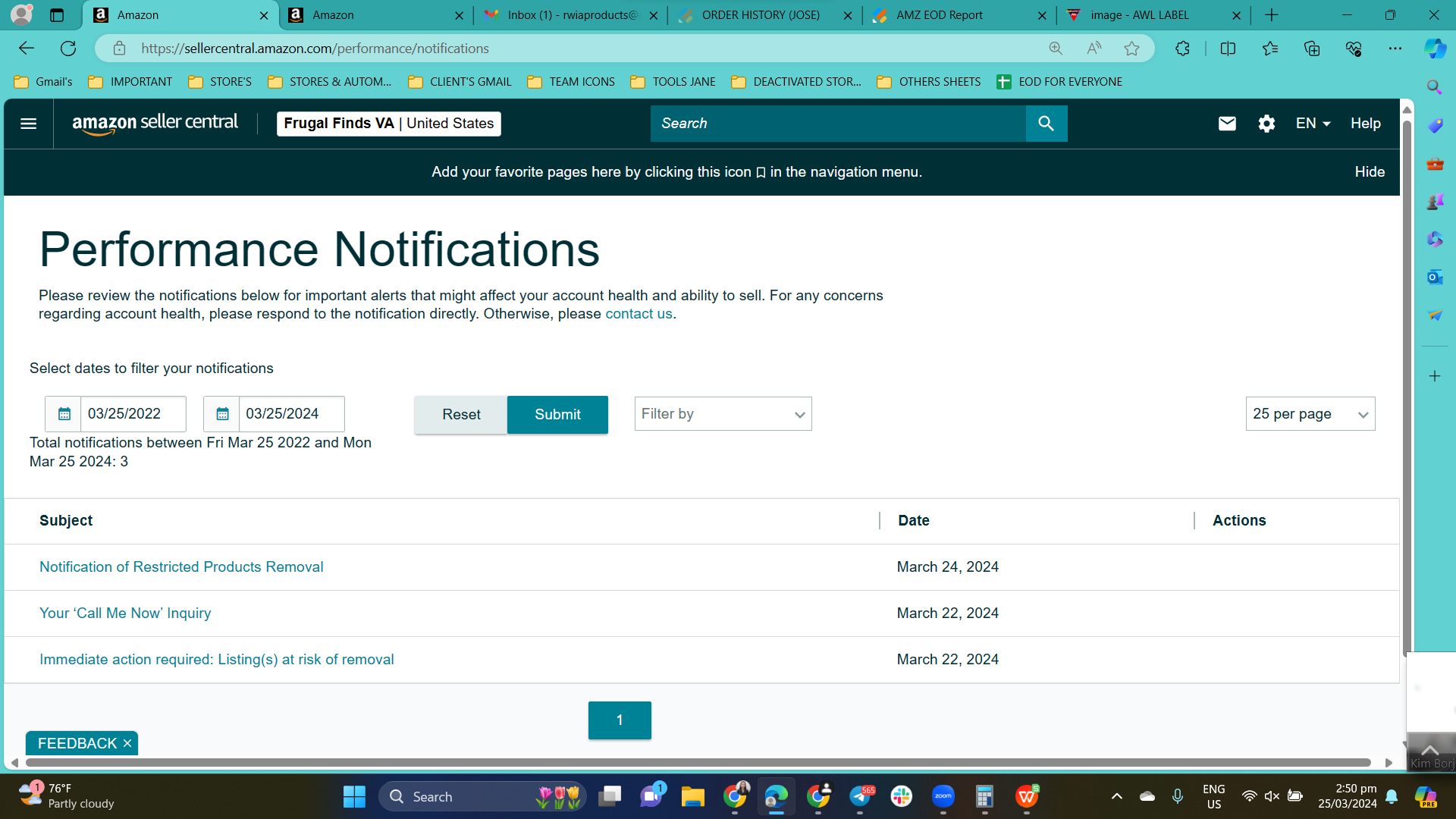Go to page 1 of notifications
Viewport: 1456px width, 819px height.
coord(620,720)
